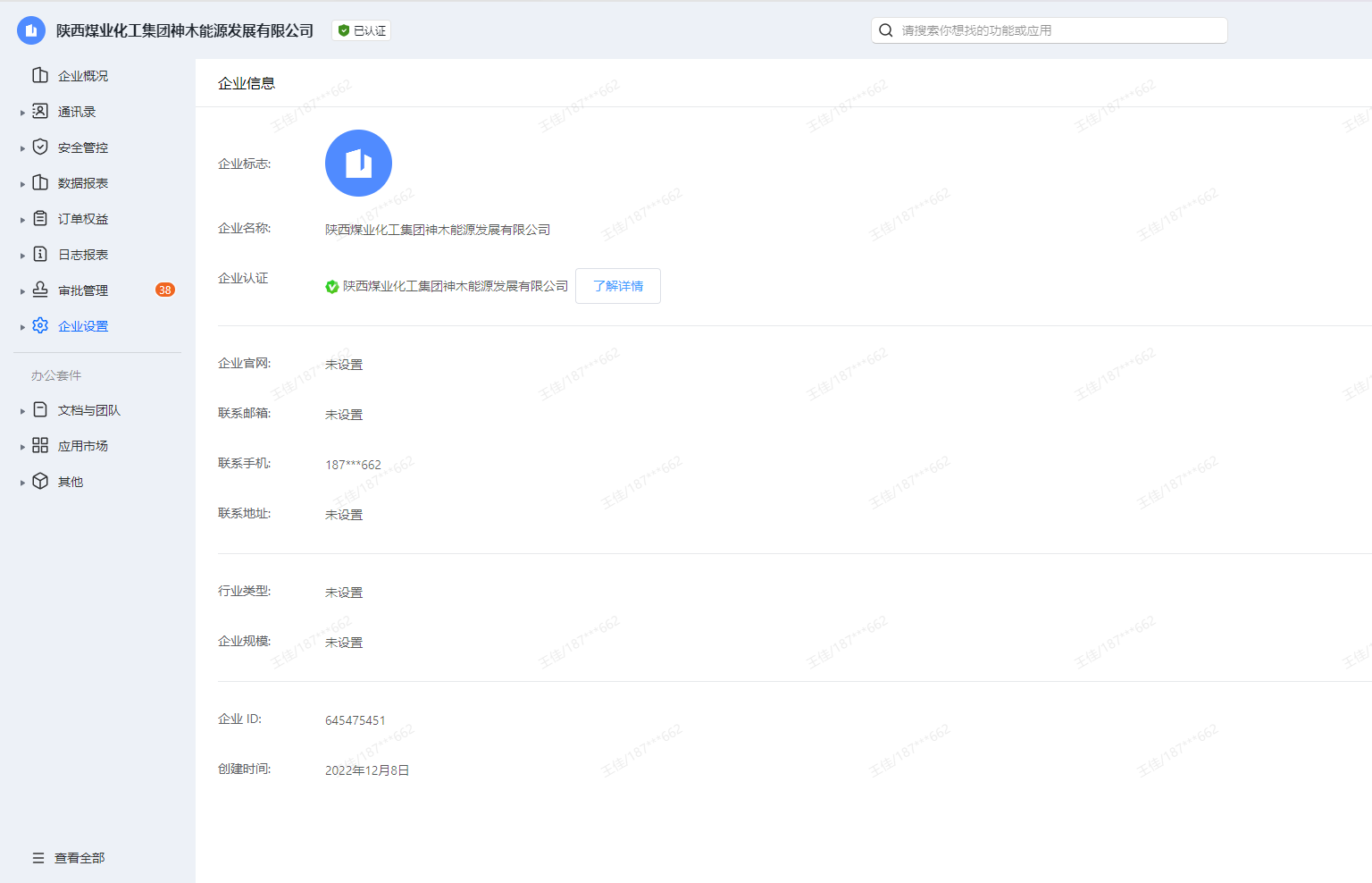Image resolution: width=1372 pixels, height=883 pixels.
Task: Click the order rights (订单权益) icon
Action: [x=40, y=218]
